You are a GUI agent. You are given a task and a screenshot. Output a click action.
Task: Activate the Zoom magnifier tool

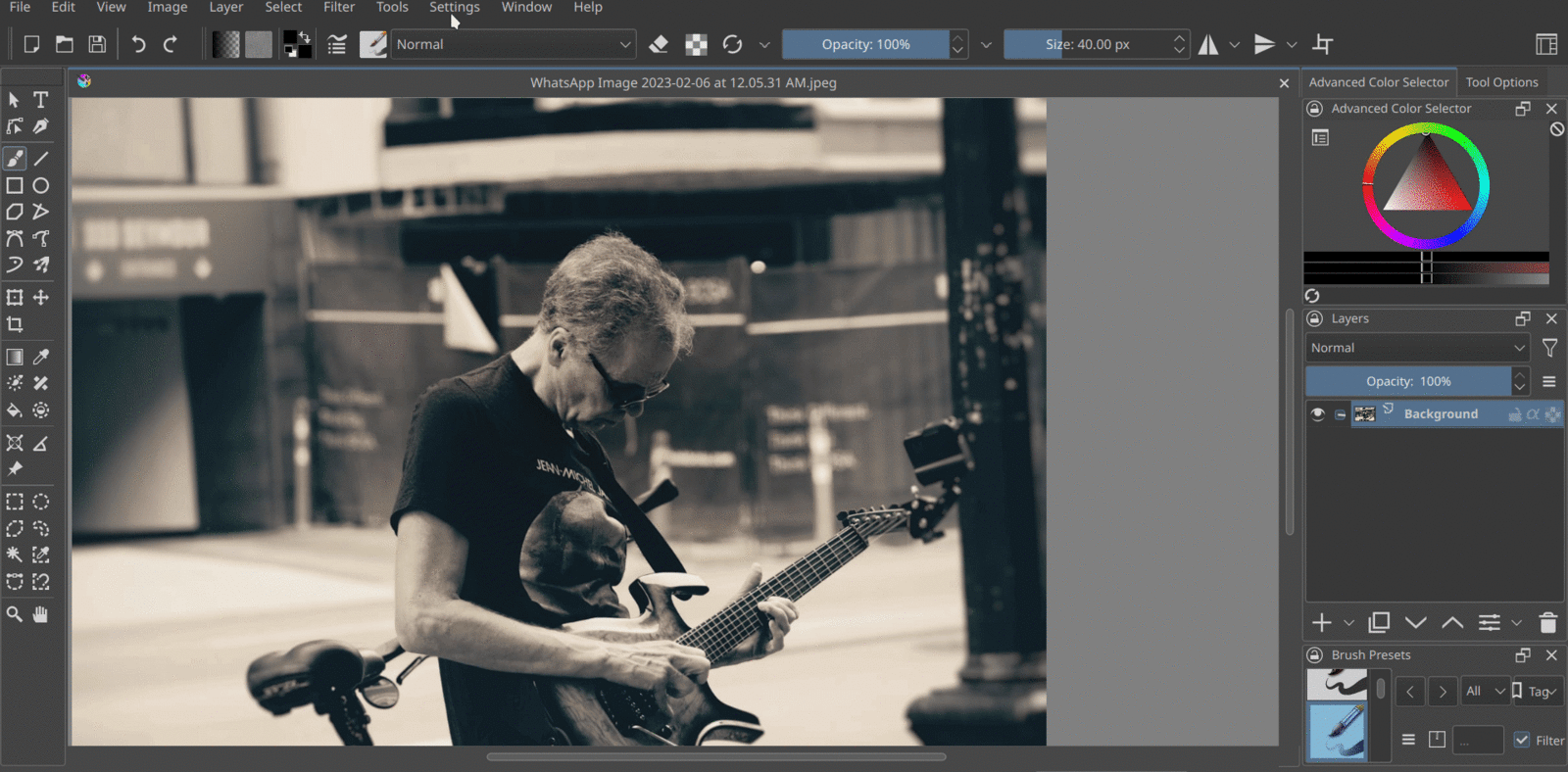pyautogui.click(x=15, y=614)
